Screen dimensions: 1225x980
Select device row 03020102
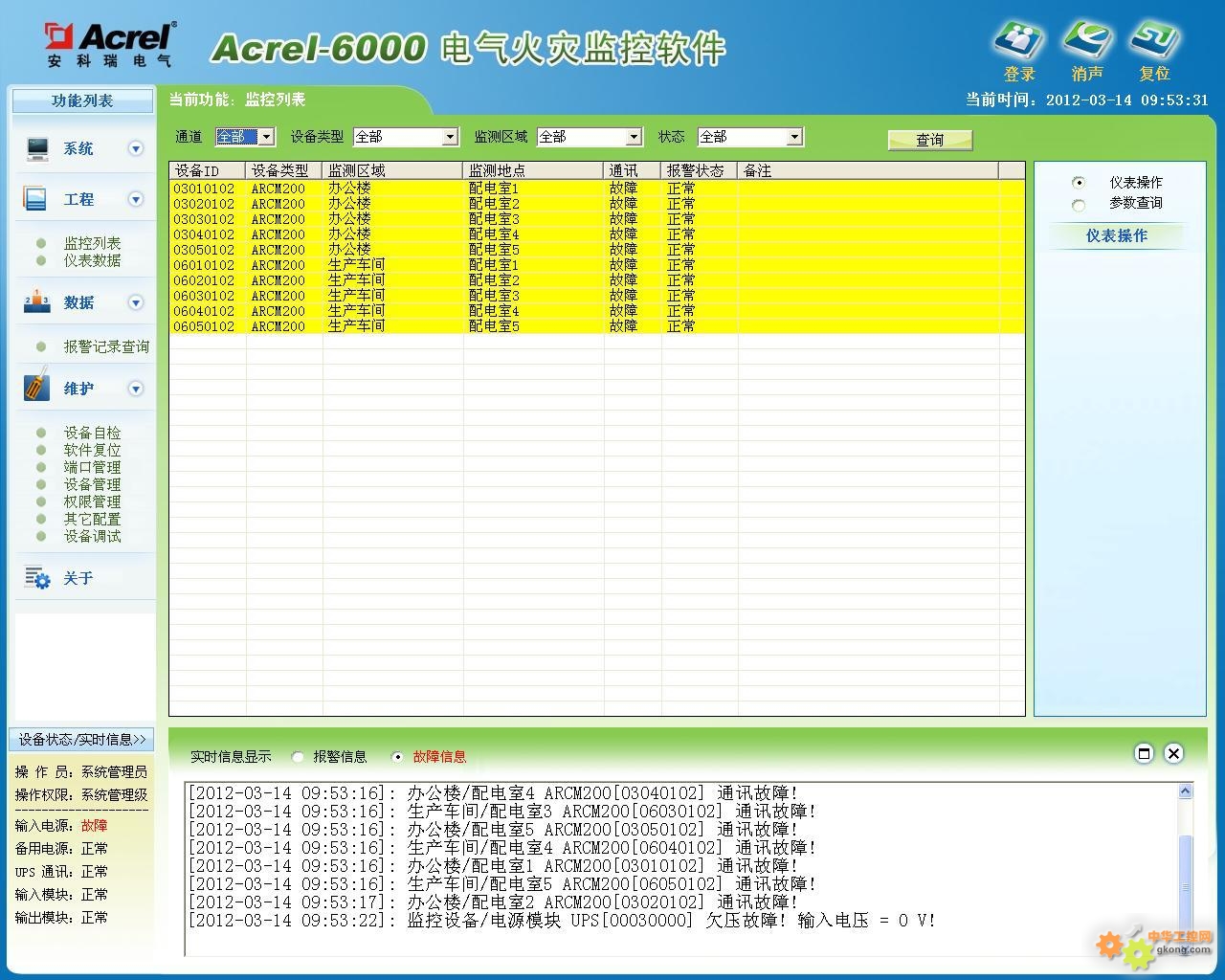click(x=597, y=204)
